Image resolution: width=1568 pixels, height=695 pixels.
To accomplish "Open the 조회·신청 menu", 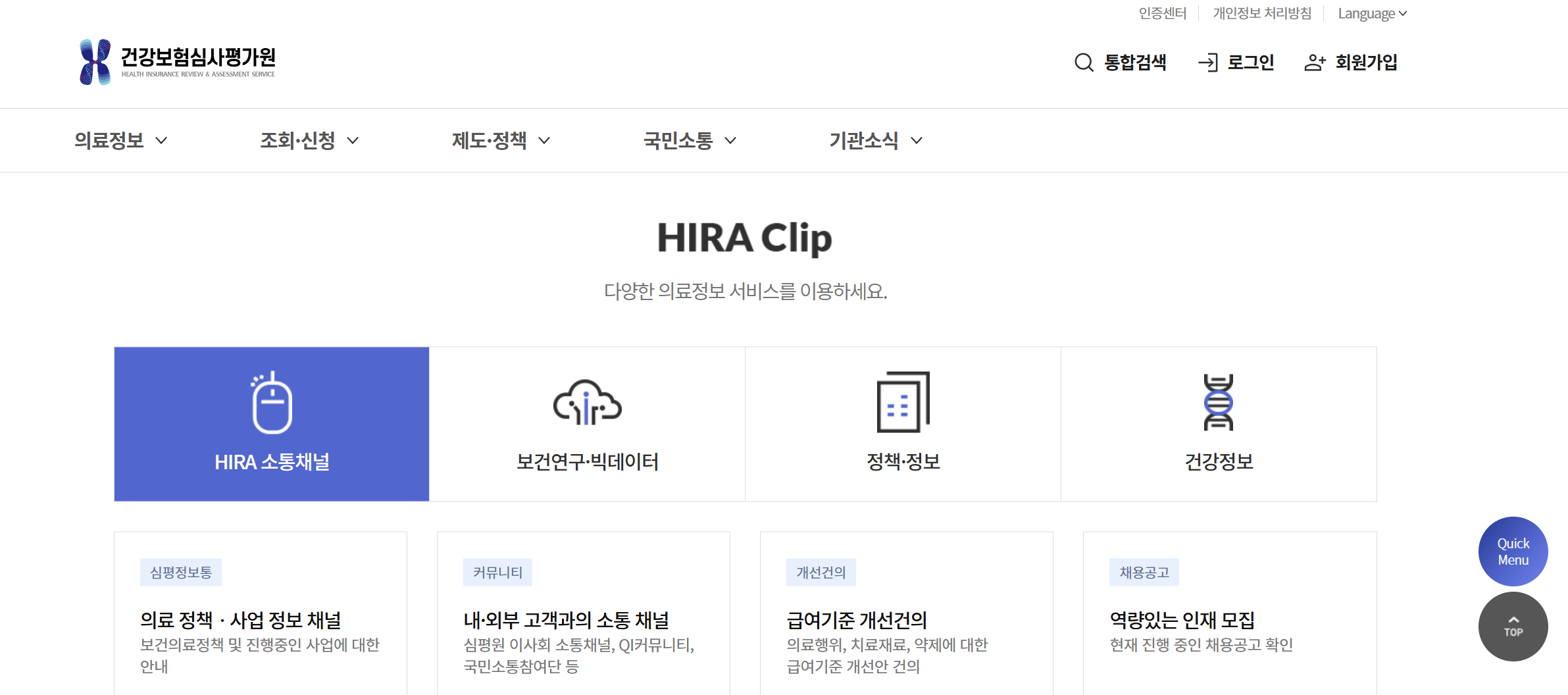I will click(298, 140).
